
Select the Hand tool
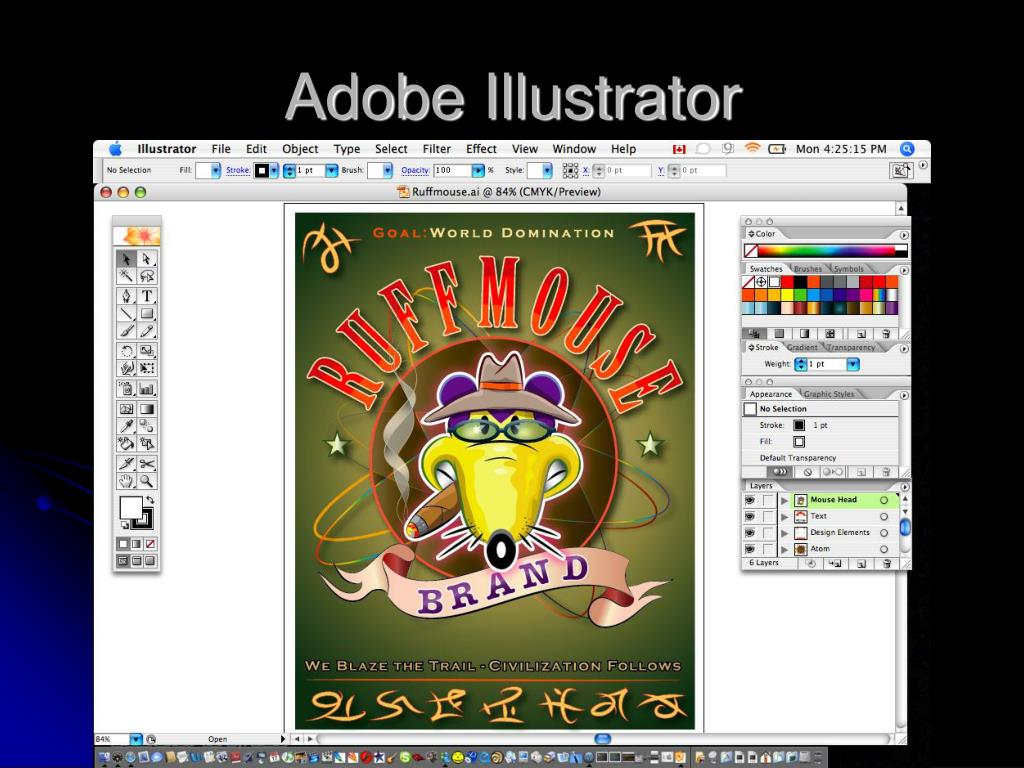(127, 482)
